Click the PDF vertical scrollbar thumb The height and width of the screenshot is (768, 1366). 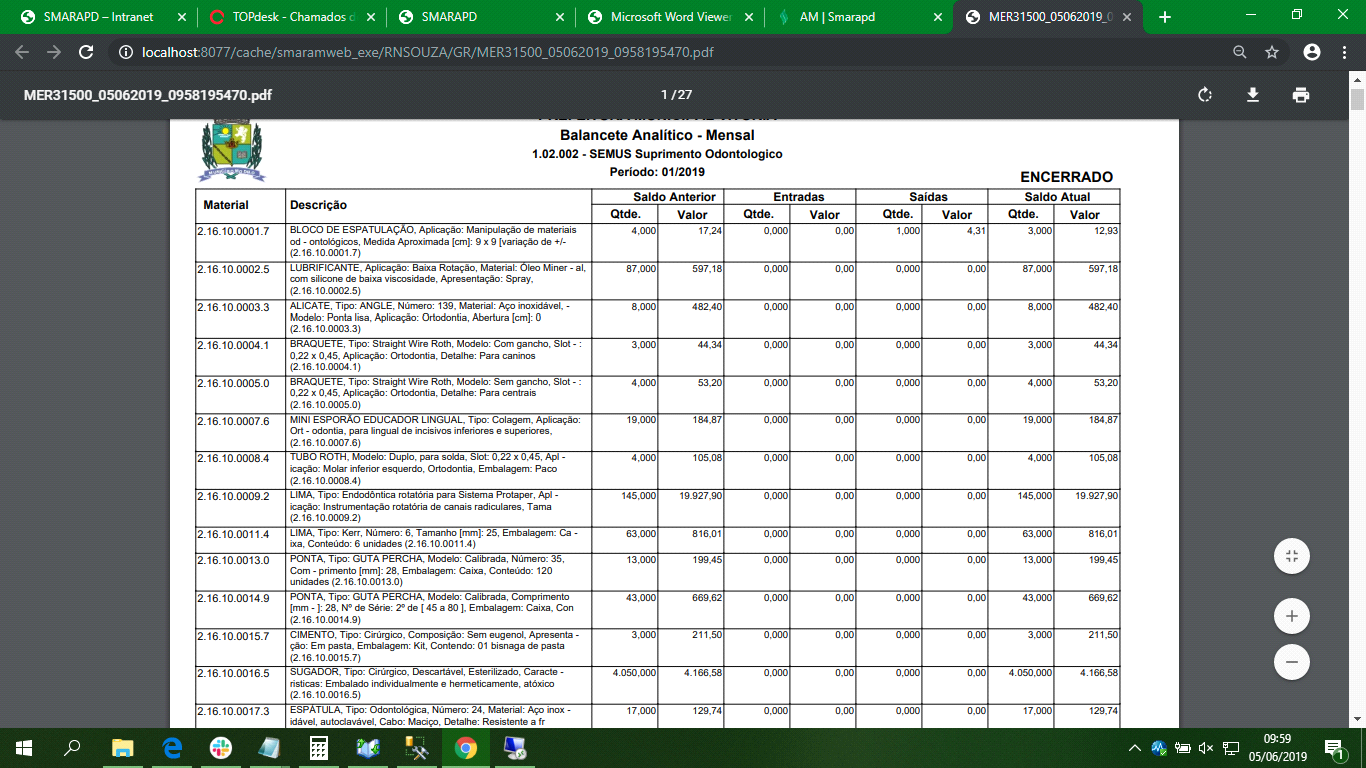1358,100
